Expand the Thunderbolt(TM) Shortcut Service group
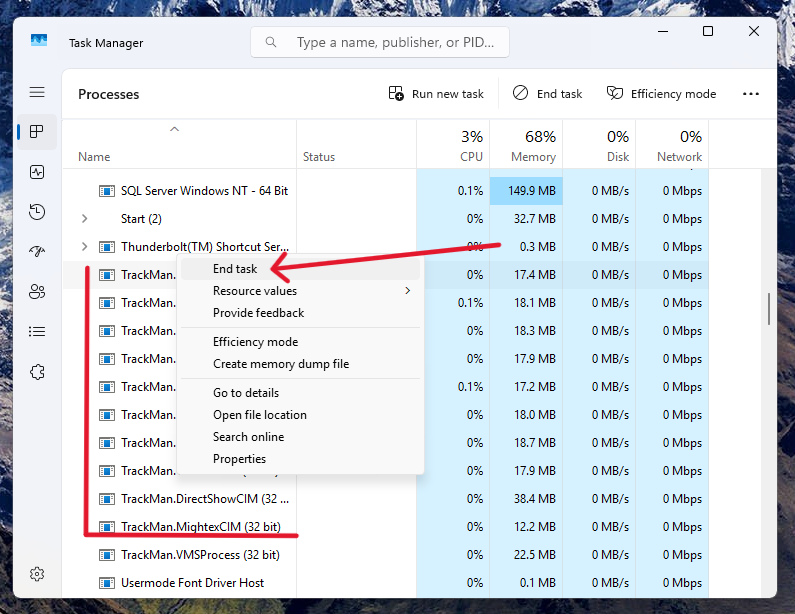Screen dimensions: 795x614 click(85, 246)
